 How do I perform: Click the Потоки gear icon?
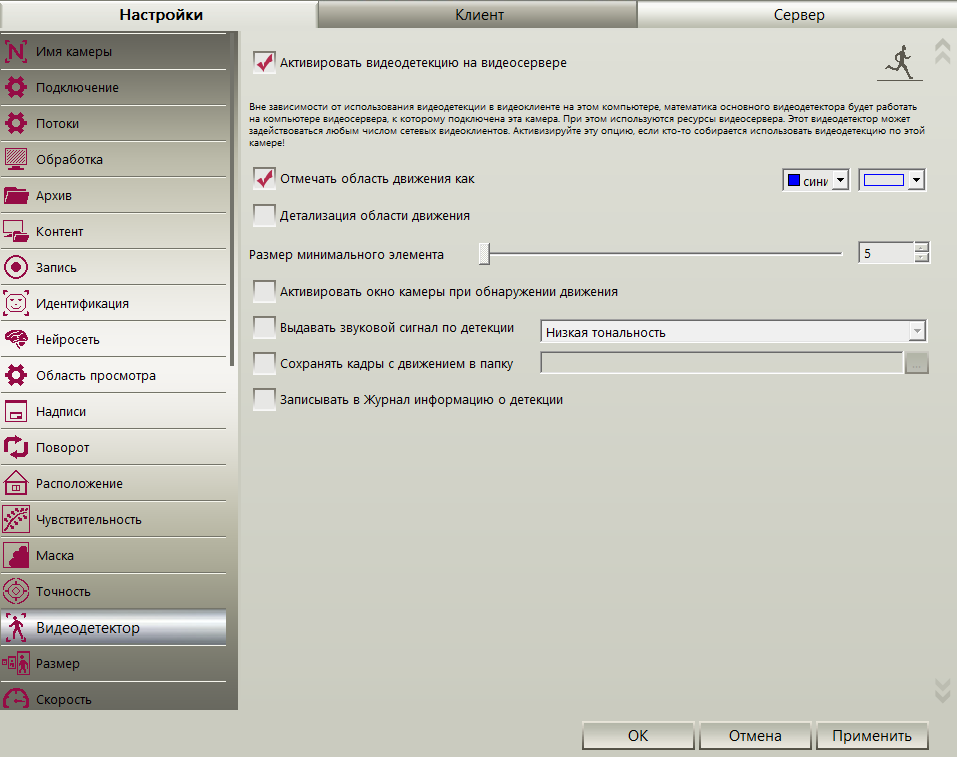click(x=16, y=123)
